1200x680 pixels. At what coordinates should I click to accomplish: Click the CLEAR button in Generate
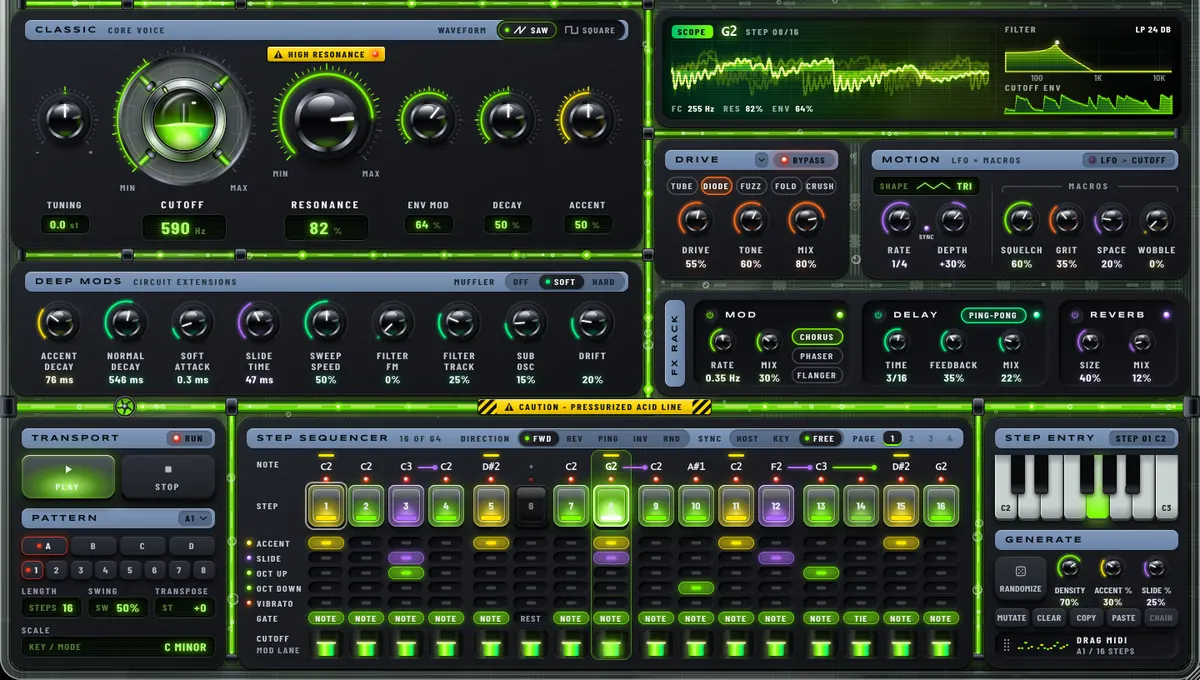(x=1049, y=618)
